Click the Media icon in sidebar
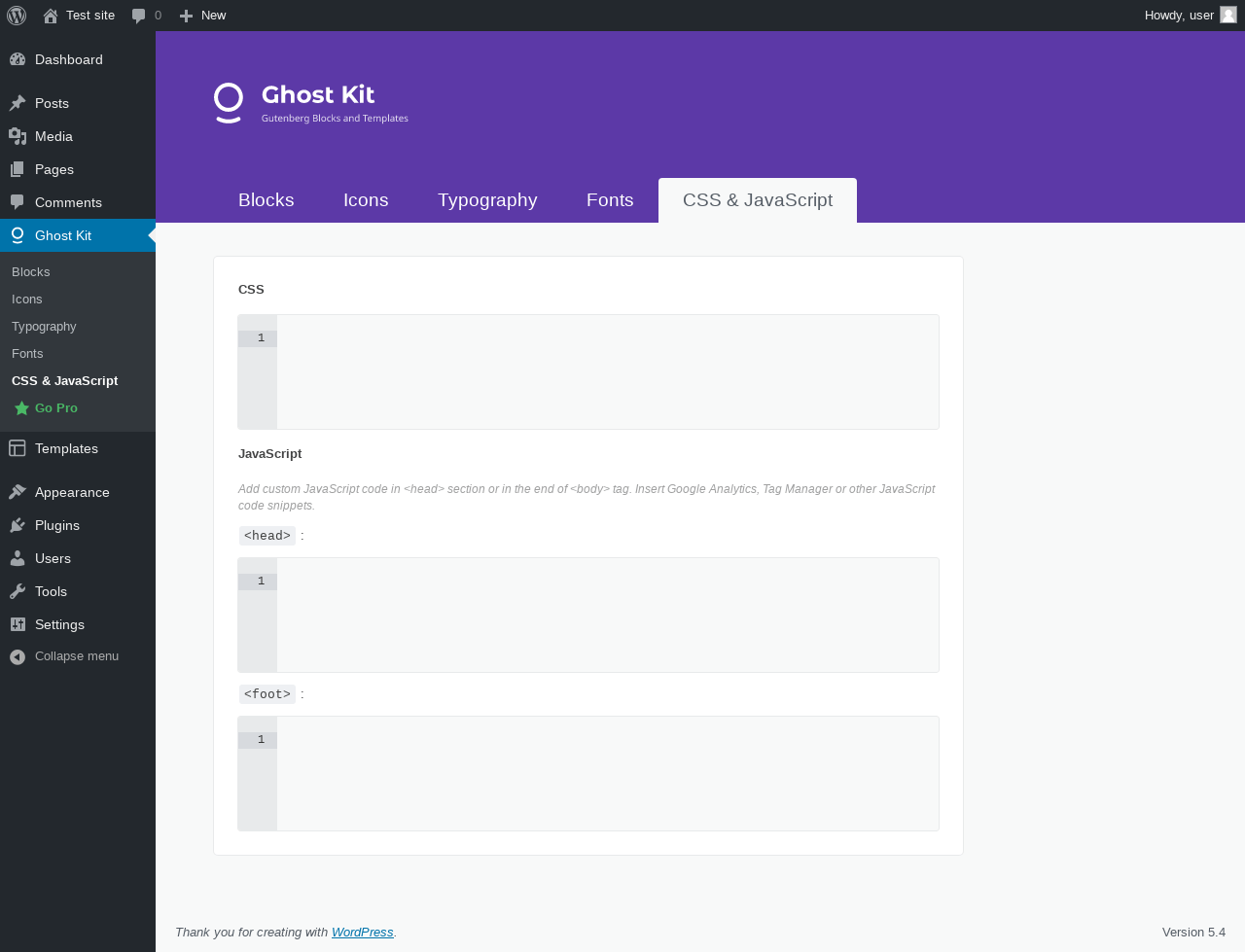Screen dimensions: 1245x952 tap(18, 136)
